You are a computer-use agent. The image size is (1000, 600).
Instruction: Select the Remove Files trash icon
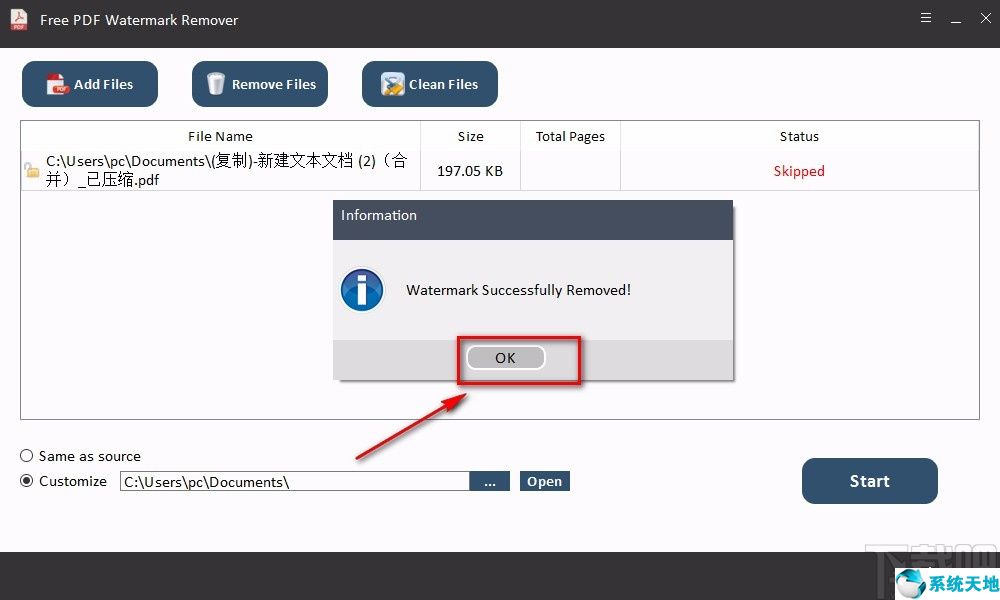pyautogui.click(x=216, y=84)
